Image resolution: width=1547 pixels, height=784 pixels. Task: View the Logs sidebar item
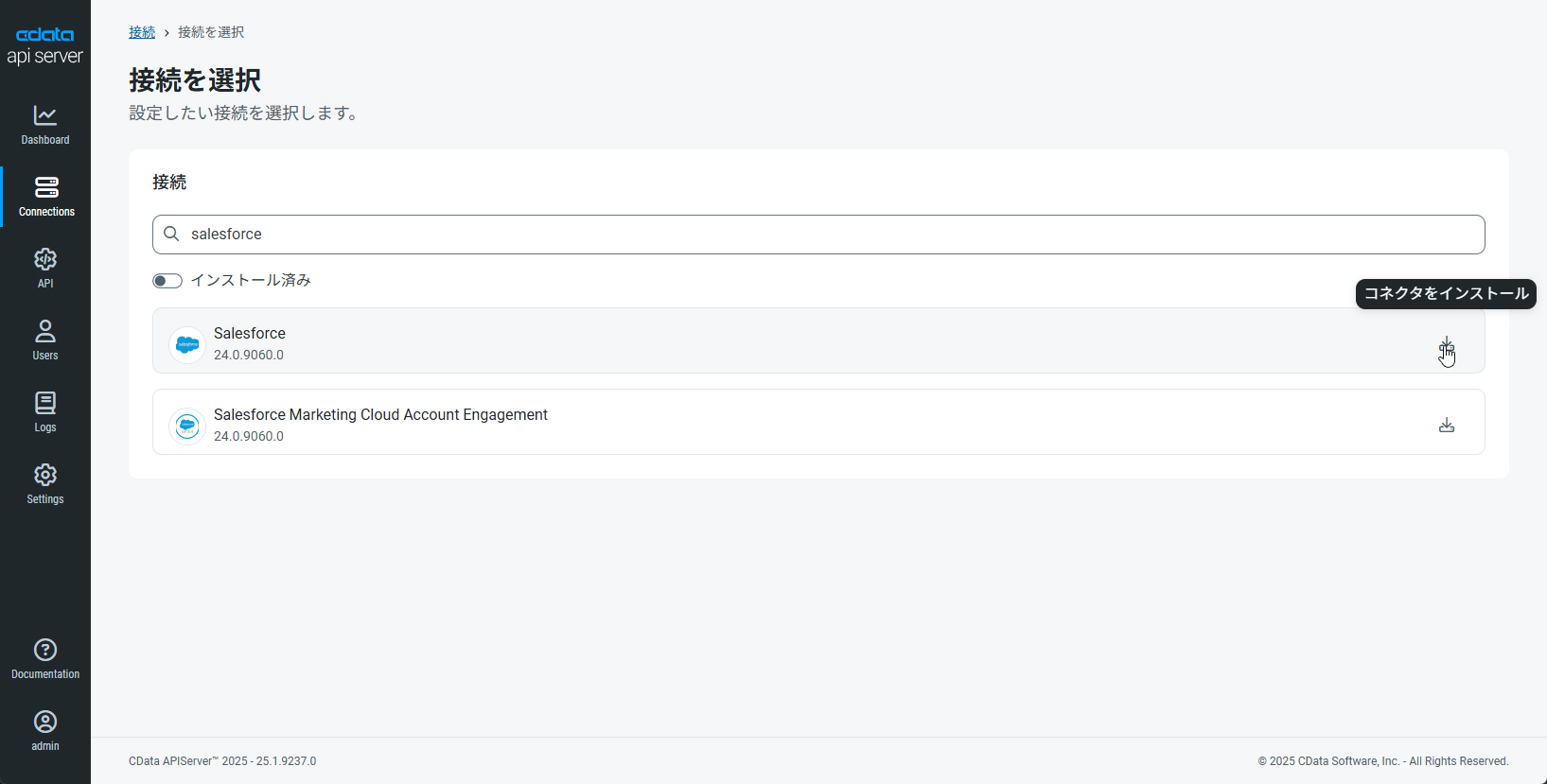coord(45,412)
